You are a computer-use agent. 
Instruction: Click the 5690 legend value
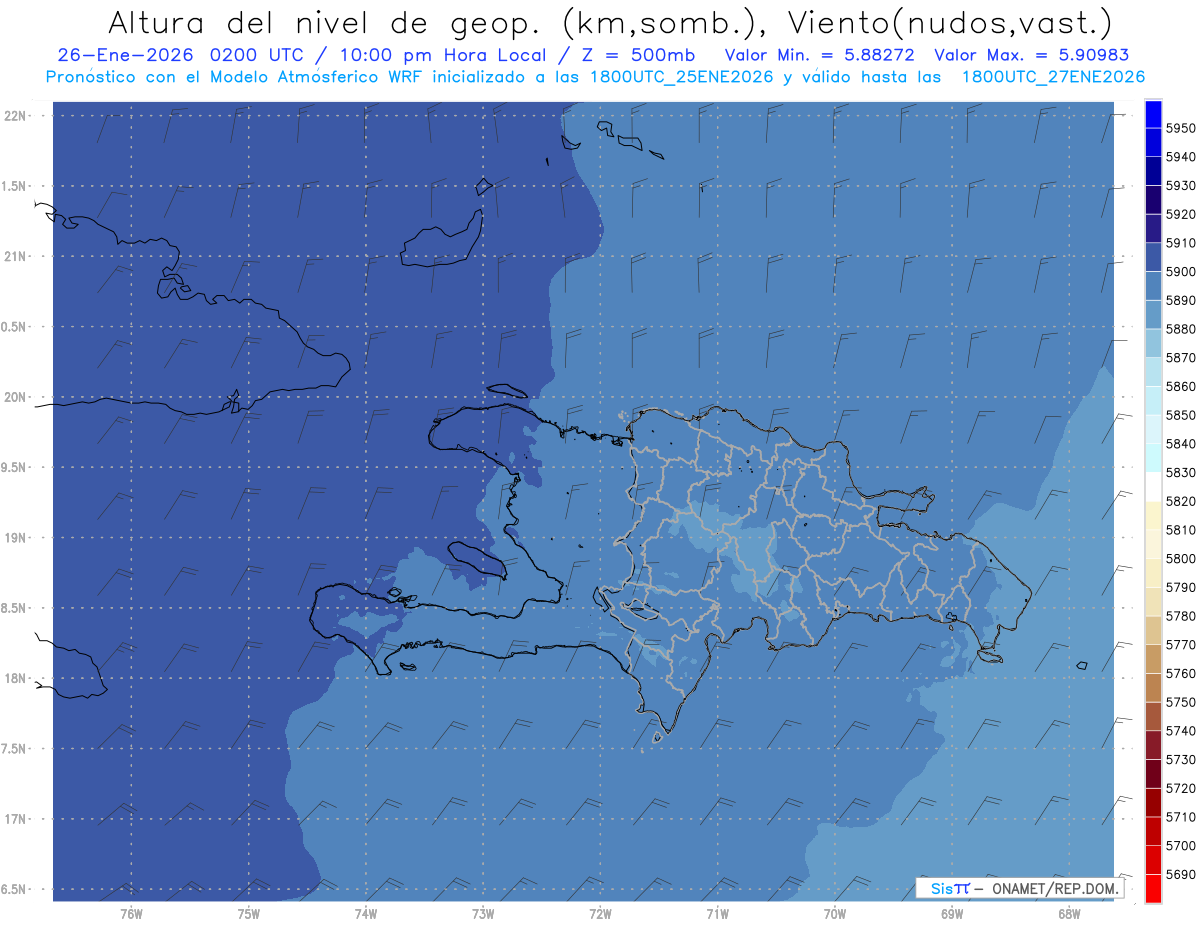coord(1180,874)
